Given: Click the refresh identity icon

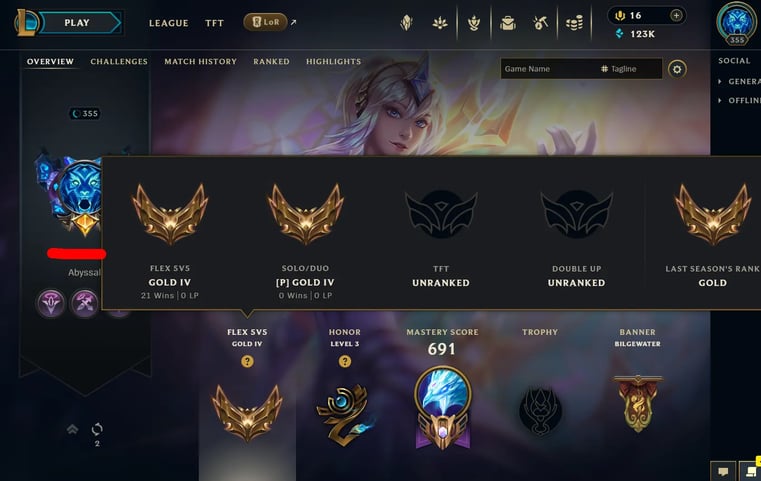Looking at the screenshot, I should (x=97, y=430).
